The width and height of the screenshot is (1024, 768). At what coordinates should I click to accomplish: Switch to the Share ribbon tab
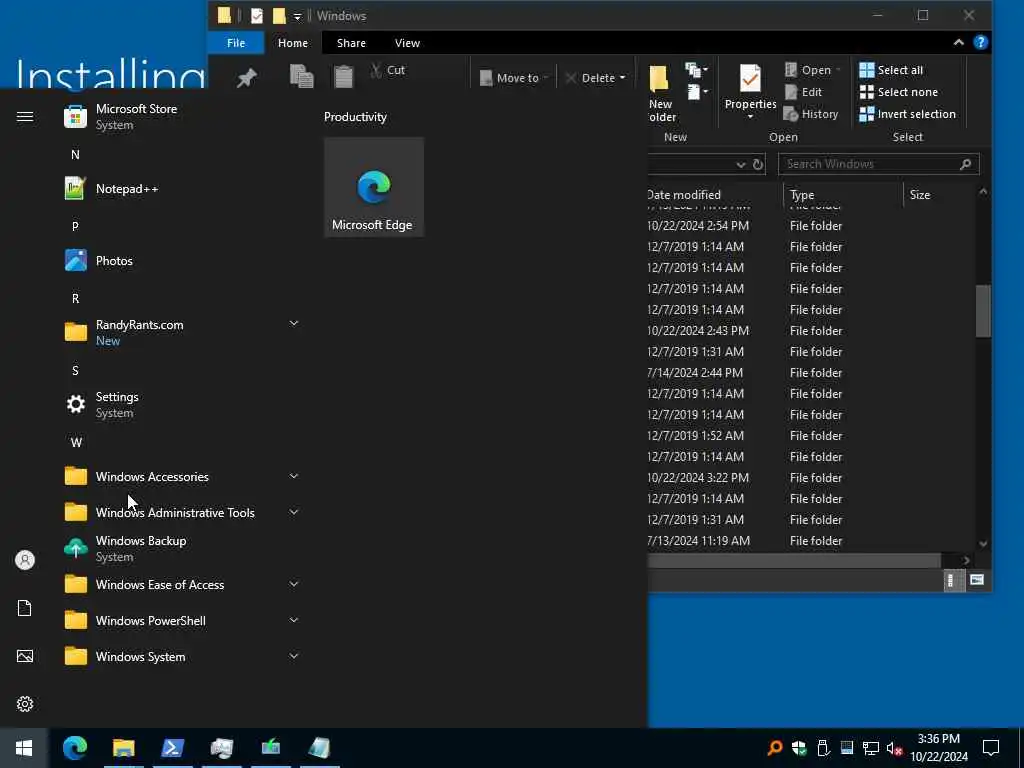(x=351, y=43)
